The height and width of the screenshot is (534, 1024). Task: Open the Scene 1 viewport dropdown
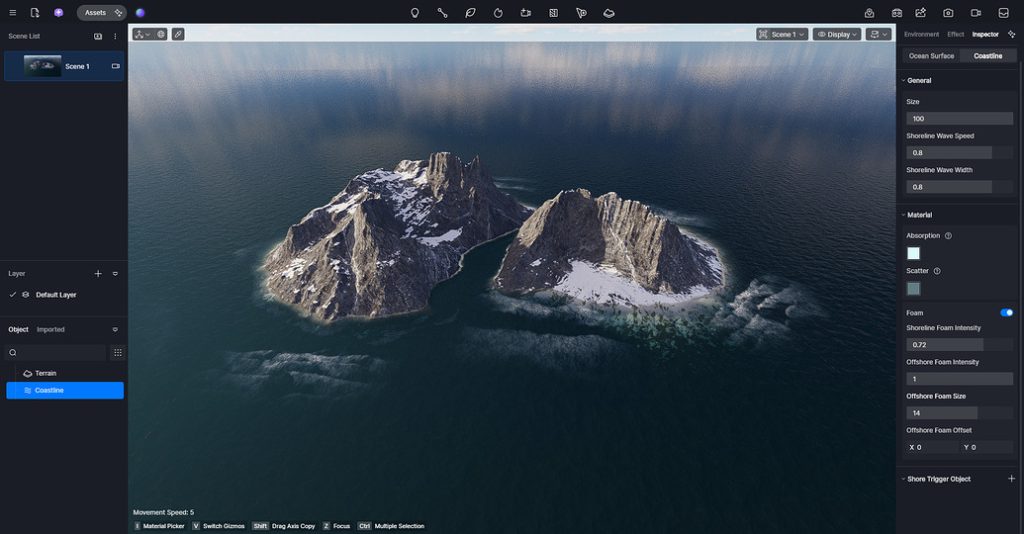[782, 34]
